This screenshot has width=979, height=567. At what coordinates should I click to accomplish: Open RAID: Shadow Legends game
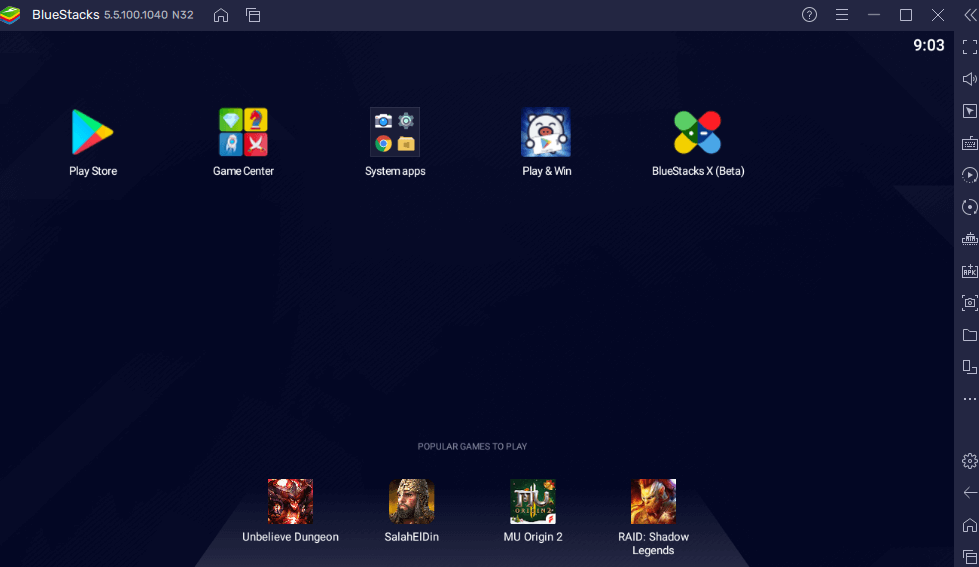coord(653,501)
